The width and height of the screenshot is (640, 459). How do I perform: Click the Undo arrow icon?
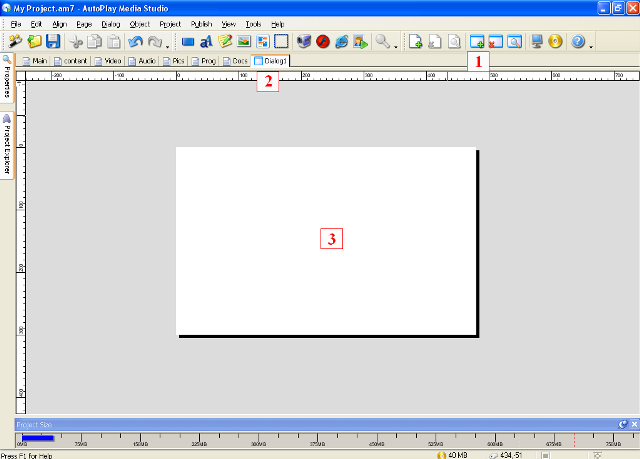coord(135,42)
